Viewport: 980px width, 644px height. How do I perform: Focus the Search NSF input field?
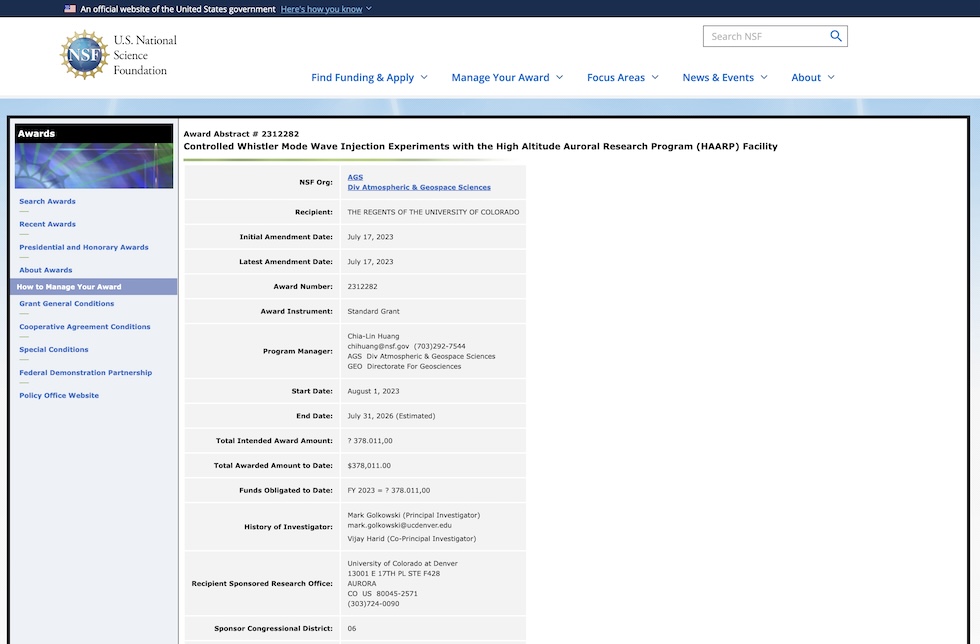pos(765,37)
